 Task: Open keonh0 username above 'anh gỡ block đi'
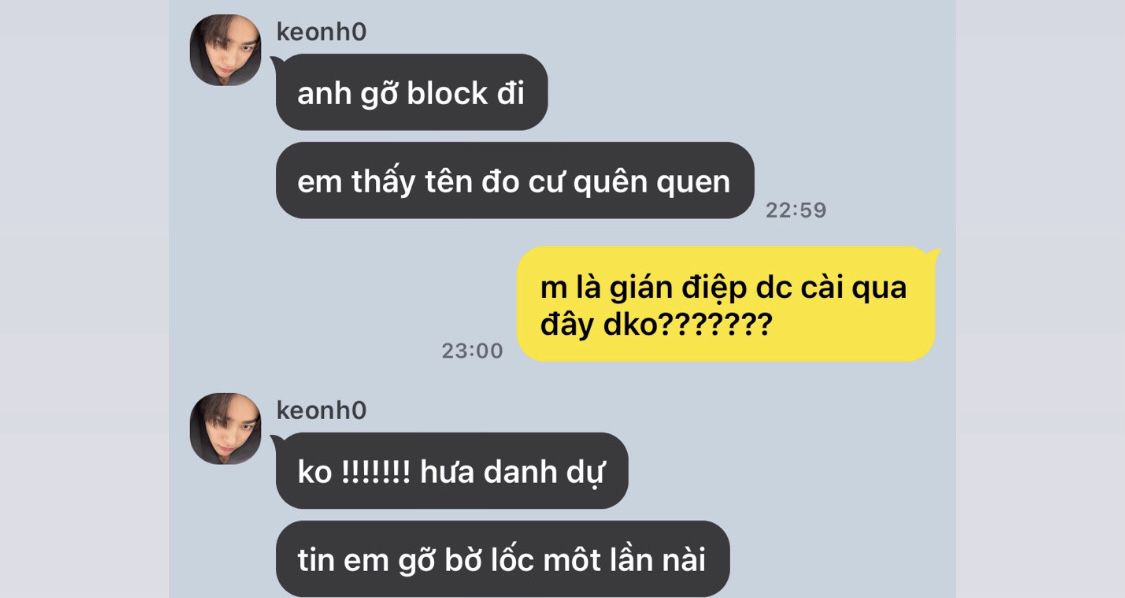point(321,32)
